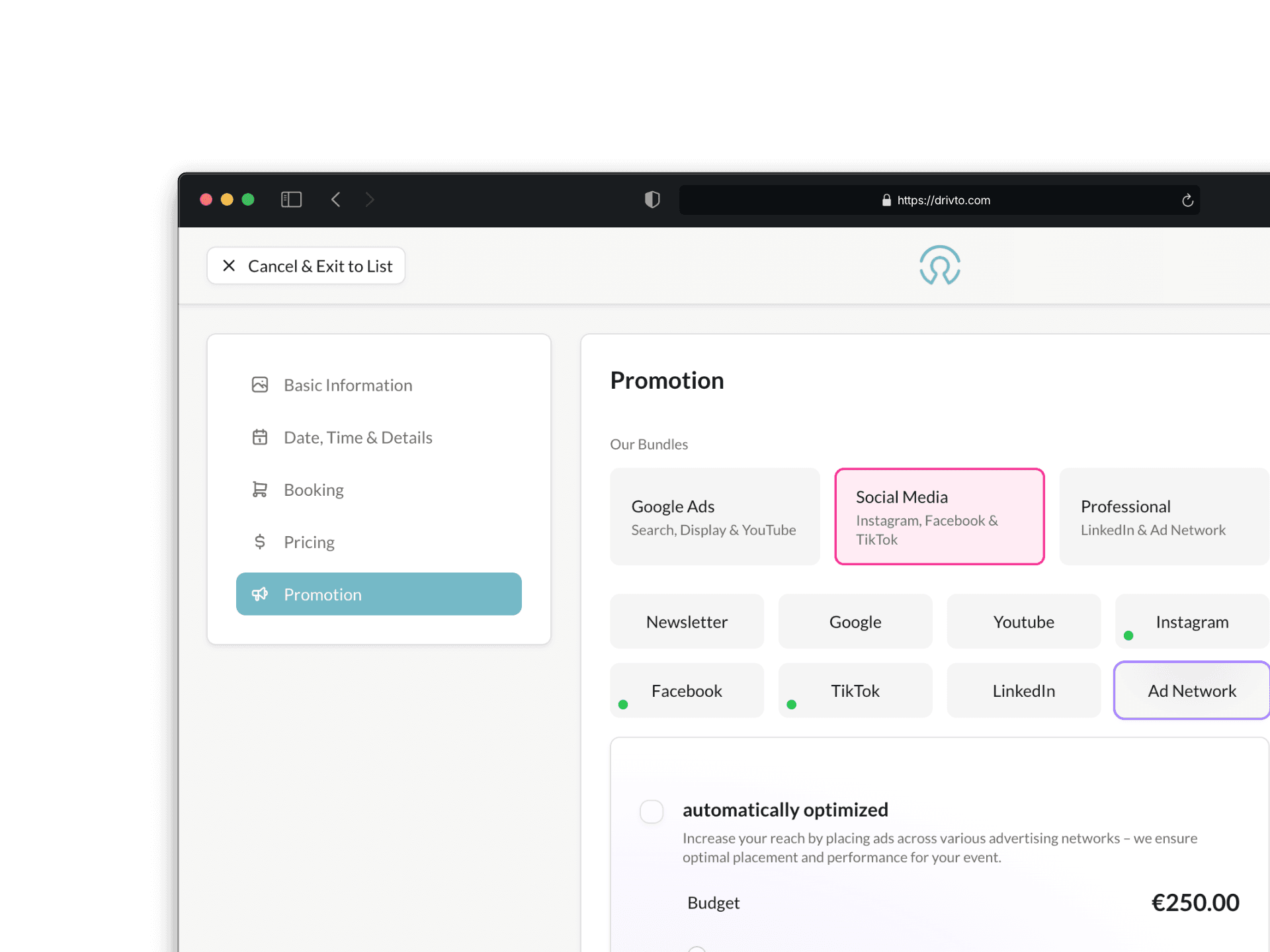Open the Basic Information step
The height and width of the screenshot is (952, 1270).
coord(348,385)
